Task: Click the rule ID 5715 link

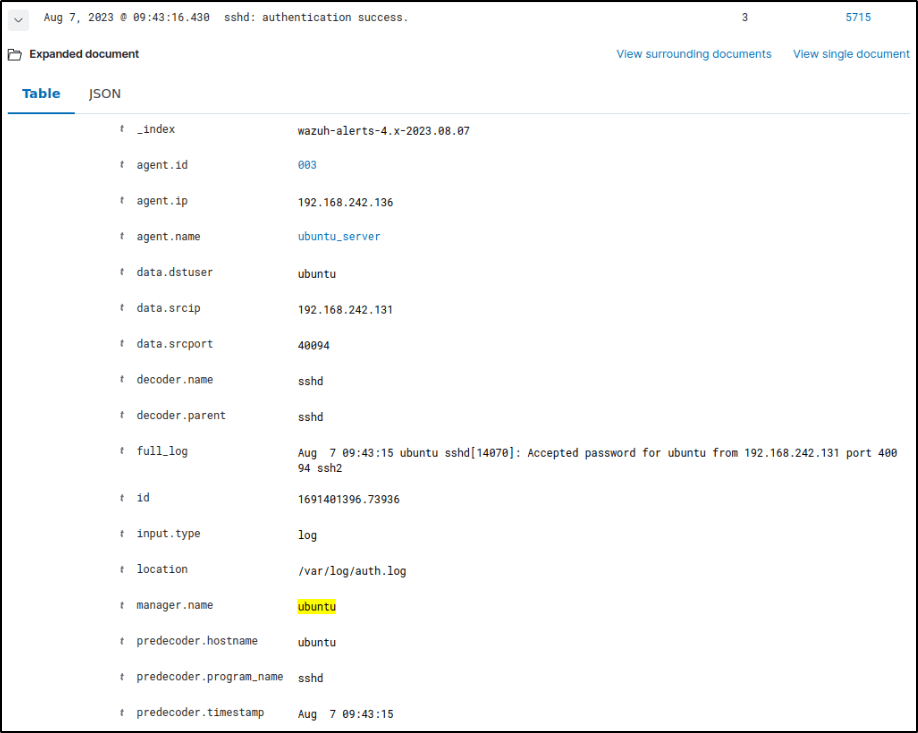Action: [x=857, y=18]
